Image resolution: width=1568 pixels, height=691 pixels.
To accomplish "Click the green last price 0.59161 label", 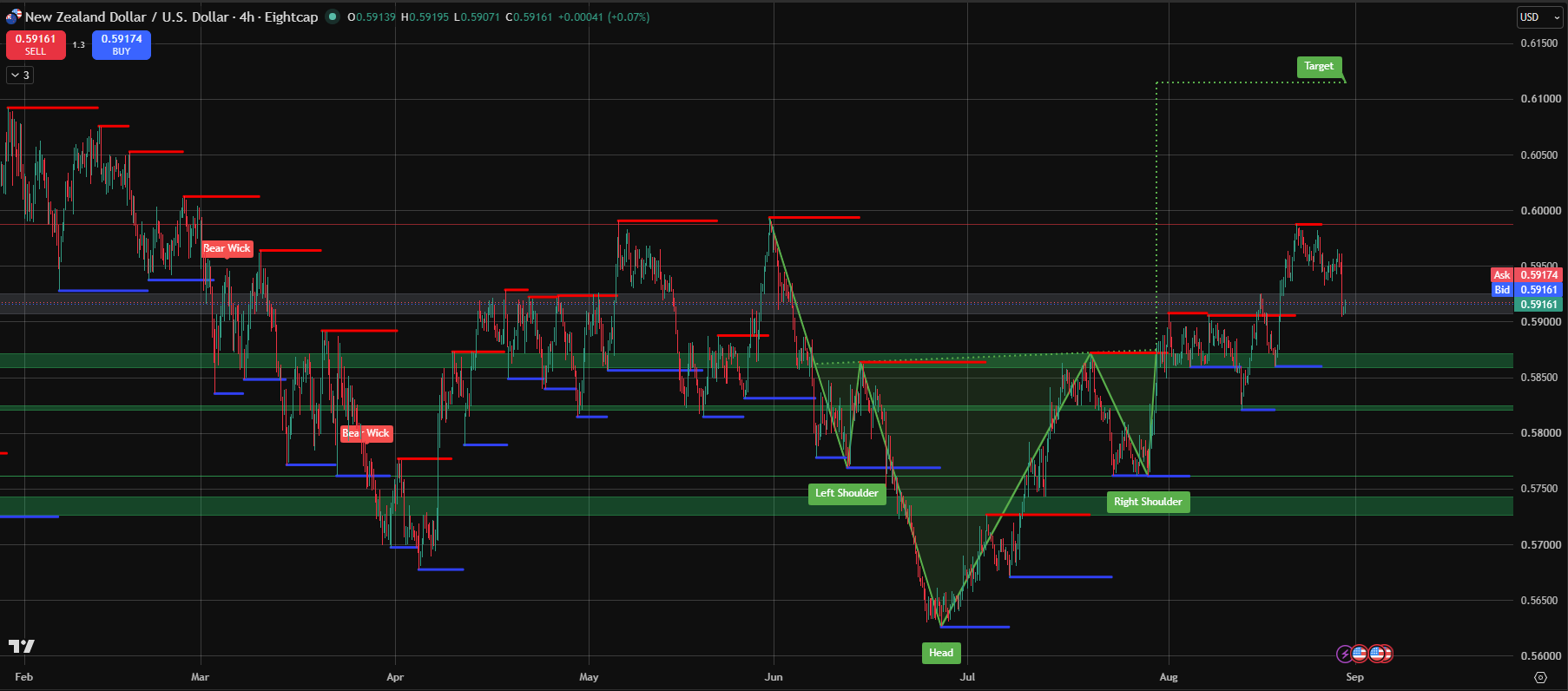I will click(x=1538, y=305).
